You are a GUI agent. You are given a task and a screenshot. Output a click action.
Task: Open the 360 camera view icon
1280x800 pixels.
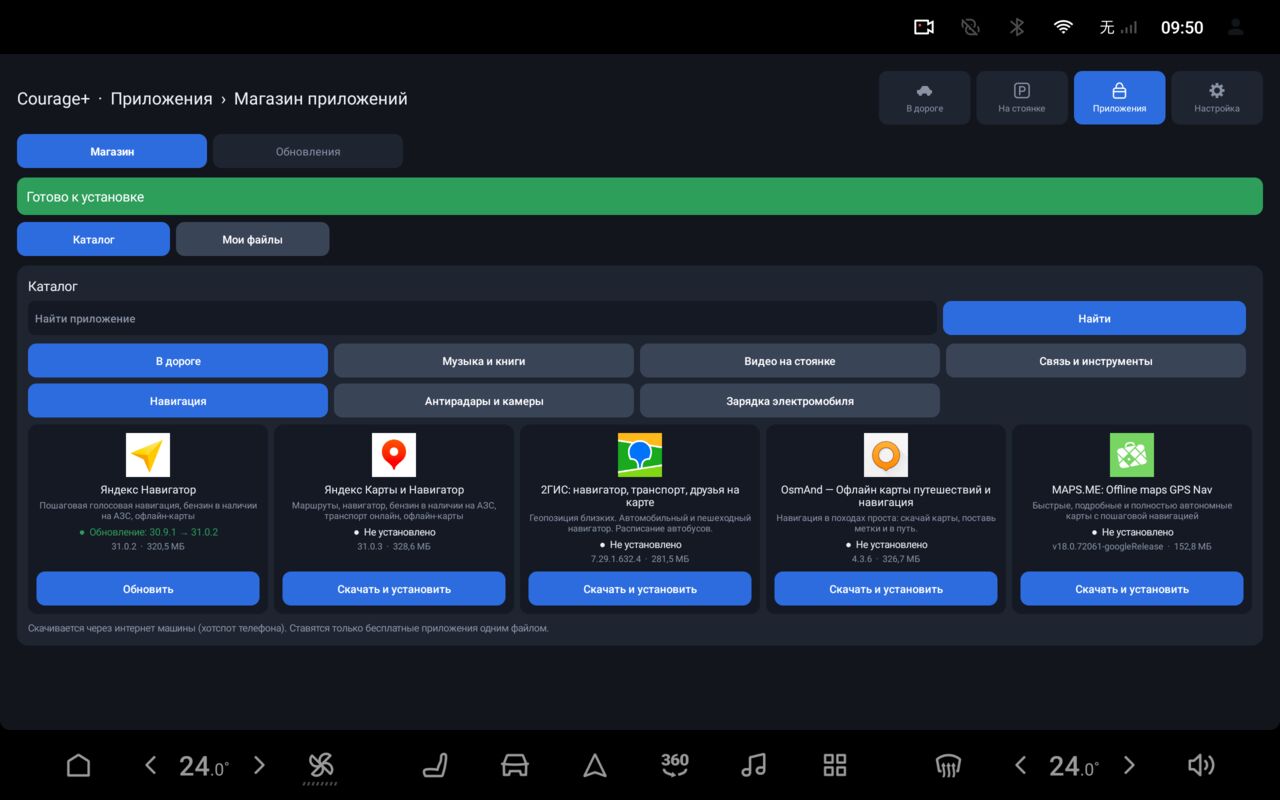point(675,765)
